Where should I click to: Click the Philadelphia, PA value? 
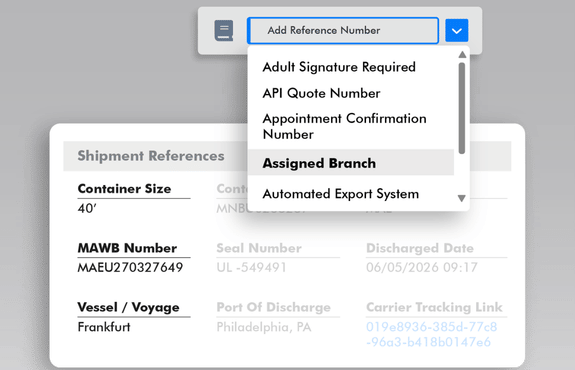264,327
